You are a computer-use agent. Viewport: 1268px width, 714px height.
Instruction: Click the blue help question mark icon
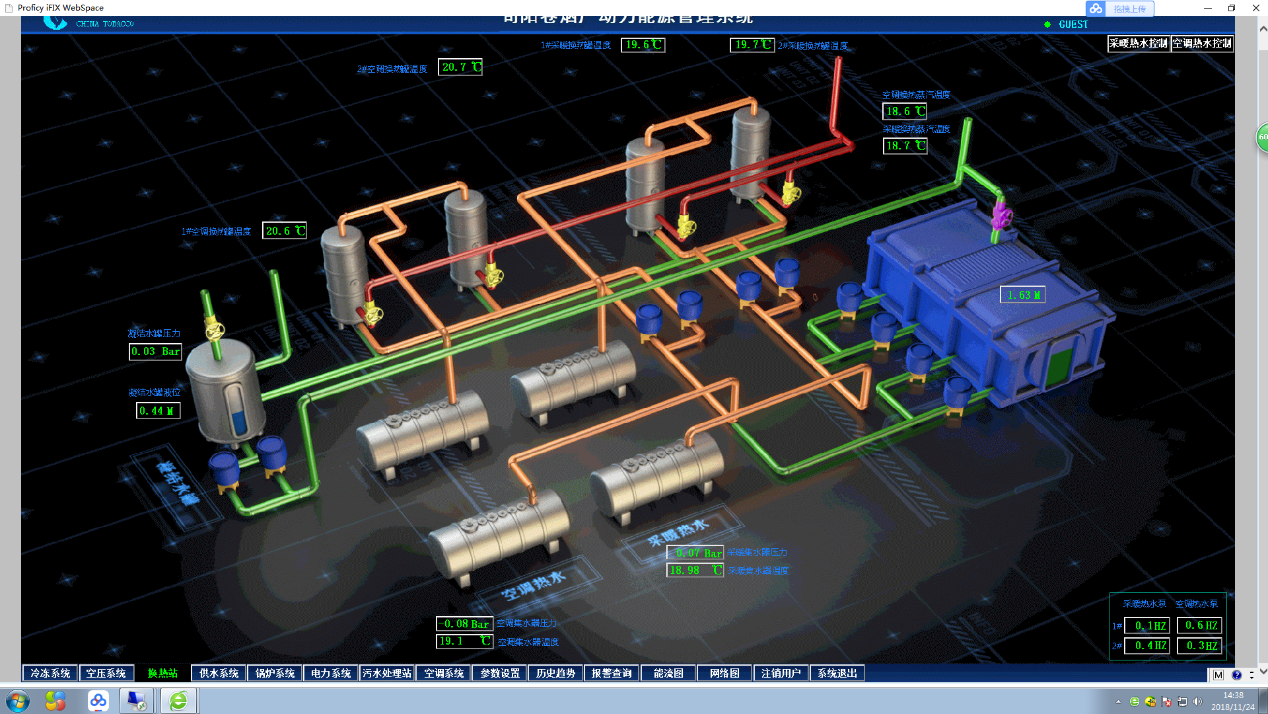click(1236, 675)
